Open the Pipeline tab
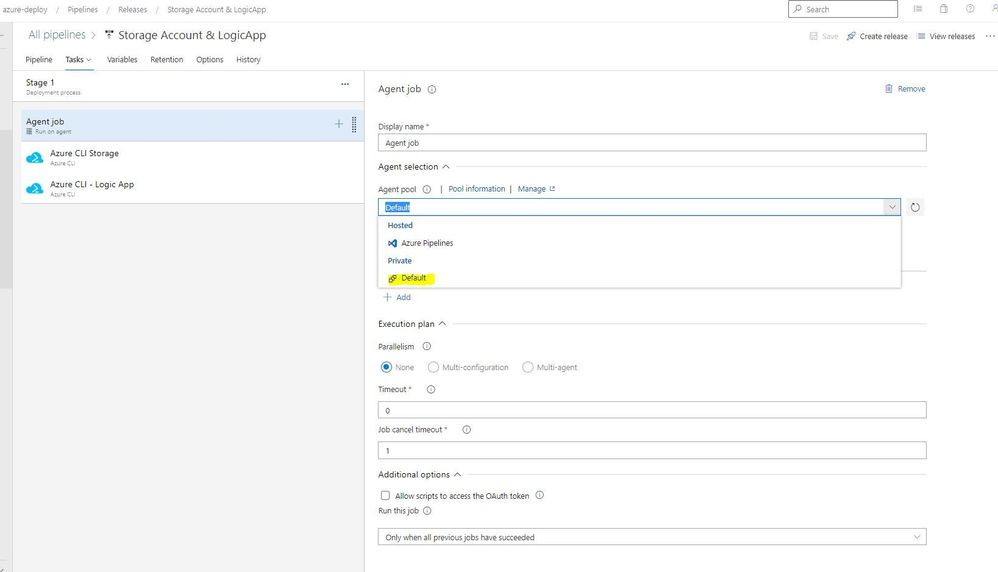 click(39, 60)
